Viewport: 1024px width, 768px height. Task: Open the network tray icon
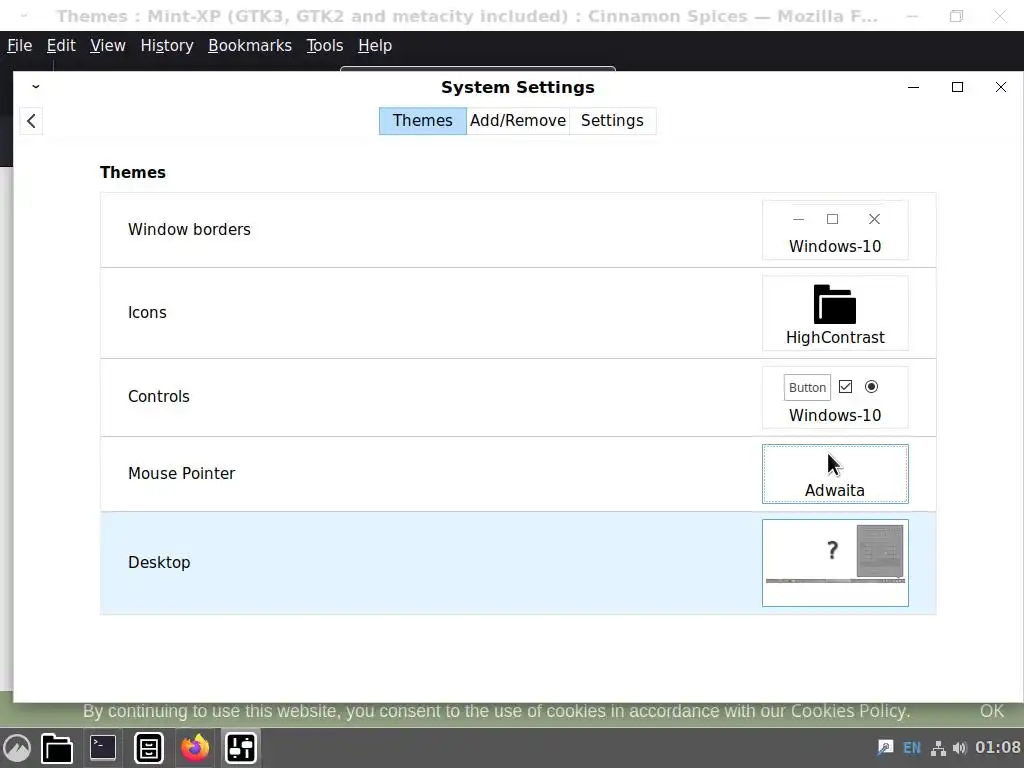pos(938,748)
